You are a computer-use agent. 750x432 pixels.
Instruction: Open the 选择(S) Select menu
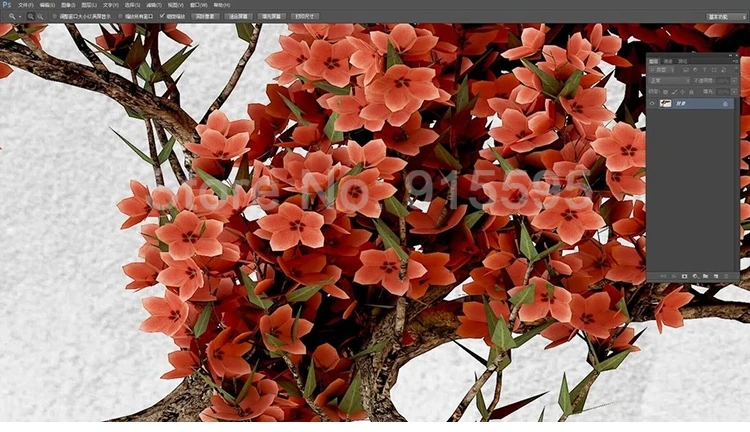tap(132, 5)
